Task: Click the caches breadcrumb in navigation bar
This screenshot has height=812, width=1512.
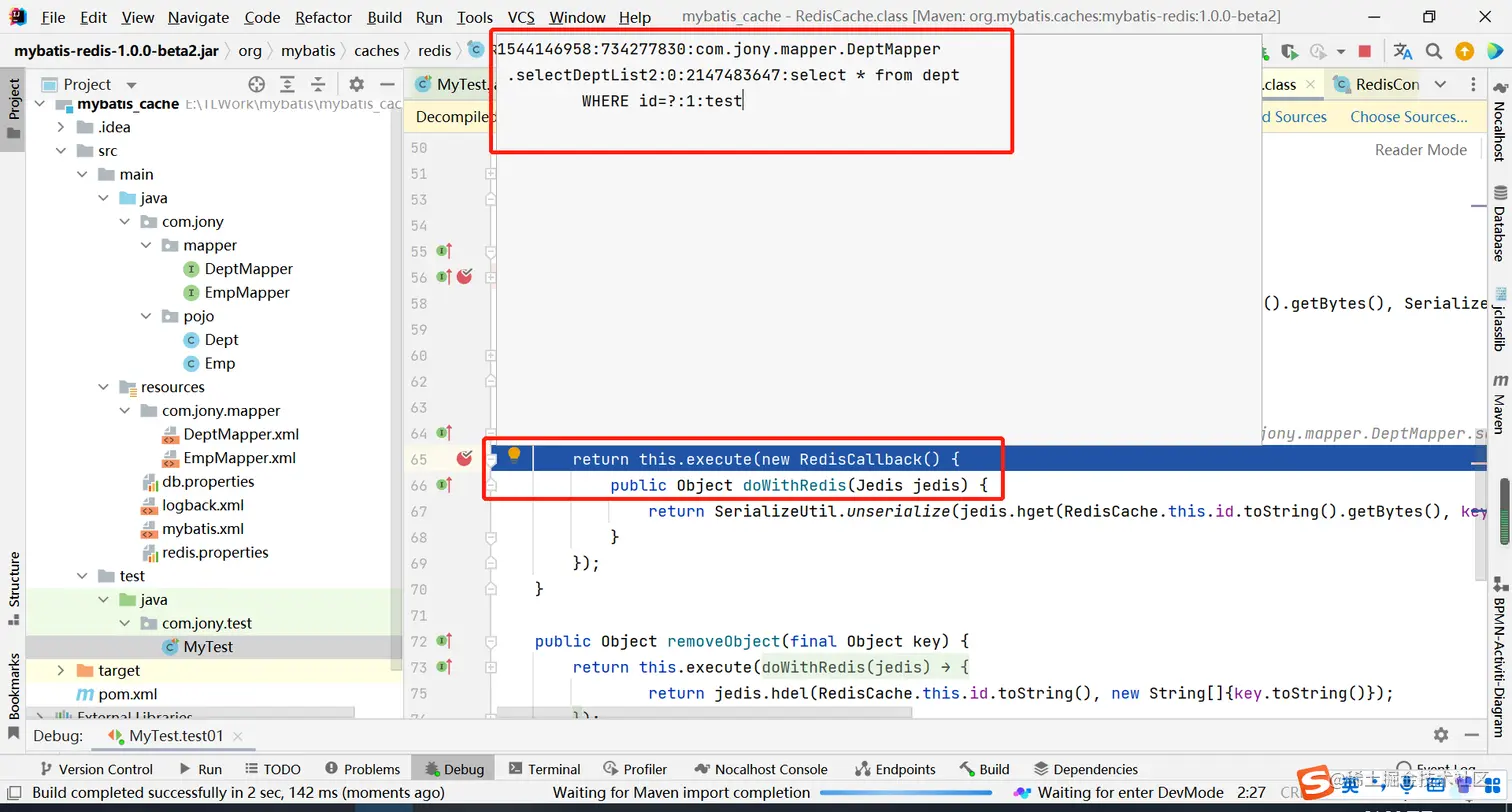Action: click(376, 51)
